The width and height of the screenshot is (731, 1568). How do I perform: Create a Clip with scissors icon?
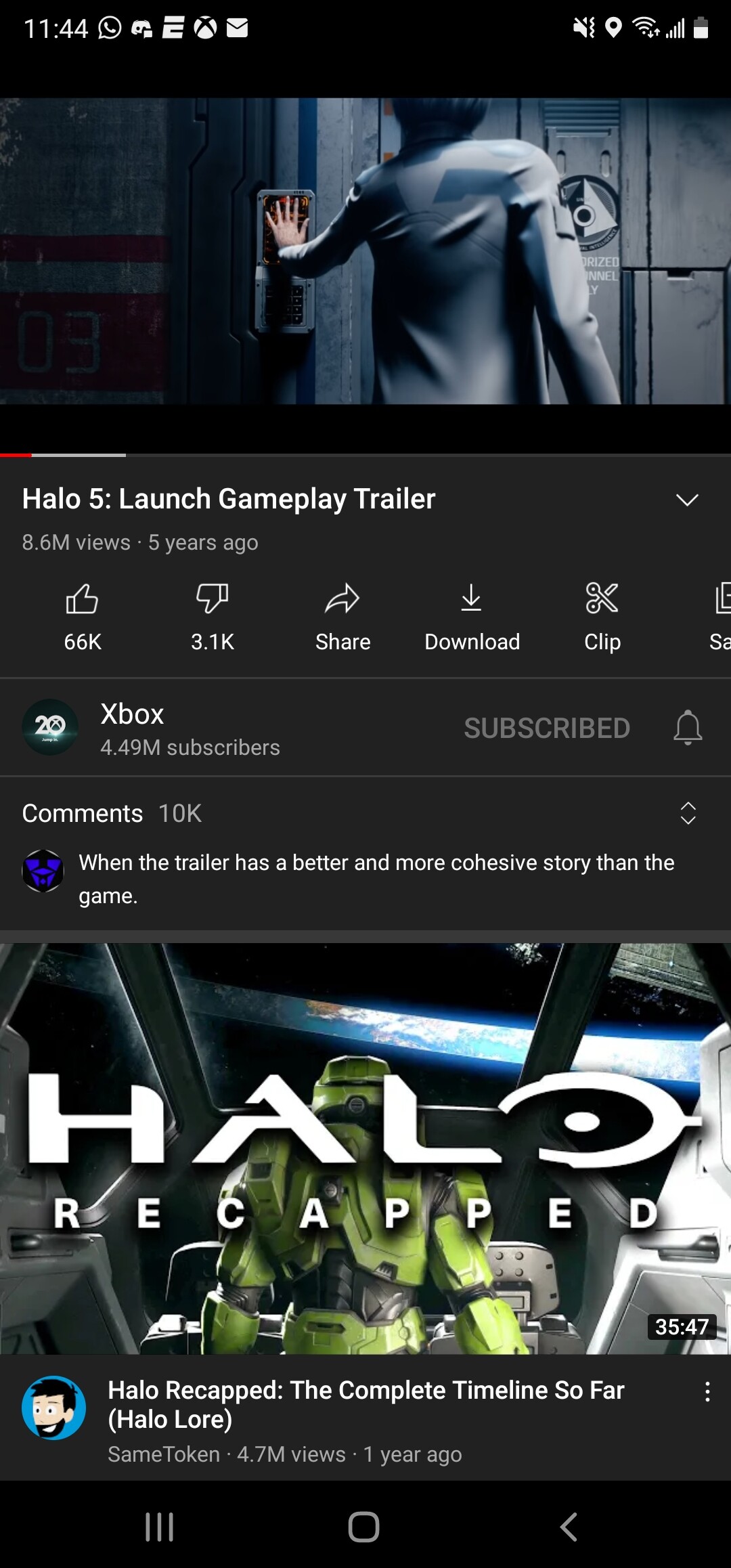click(602, 599)
